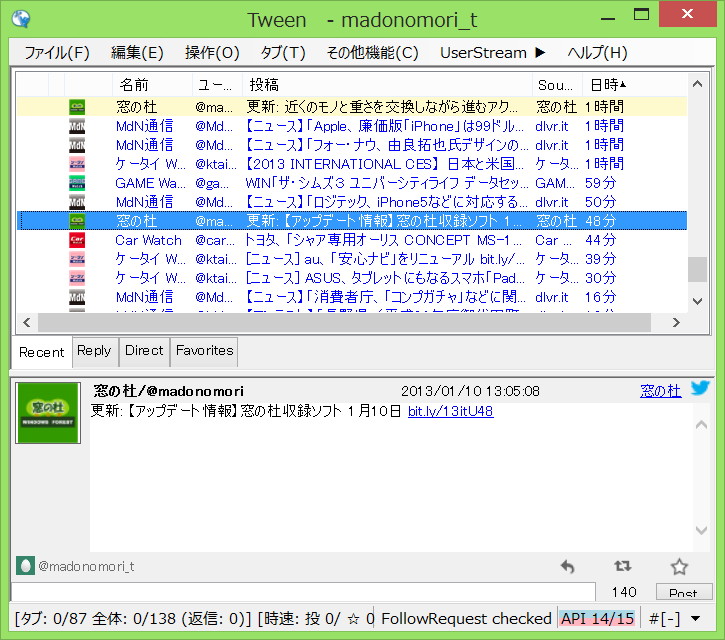Screen dimensions: 725x640
Task: Click the tweet detail scroll up arrow
Action: coord(701,425)
